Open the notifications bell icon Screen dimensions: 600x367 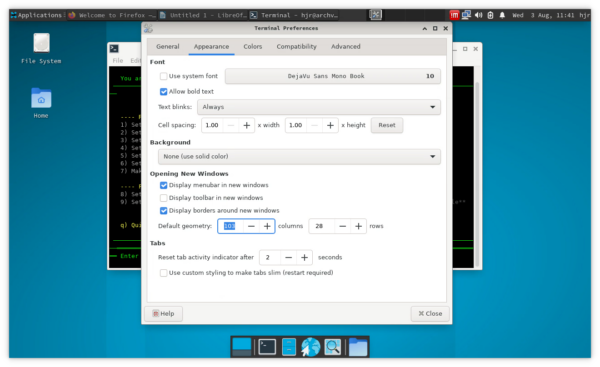coord(502,15)
